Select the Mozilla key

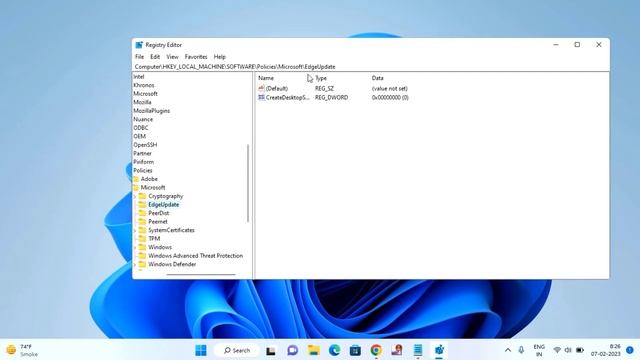[142, 102]
